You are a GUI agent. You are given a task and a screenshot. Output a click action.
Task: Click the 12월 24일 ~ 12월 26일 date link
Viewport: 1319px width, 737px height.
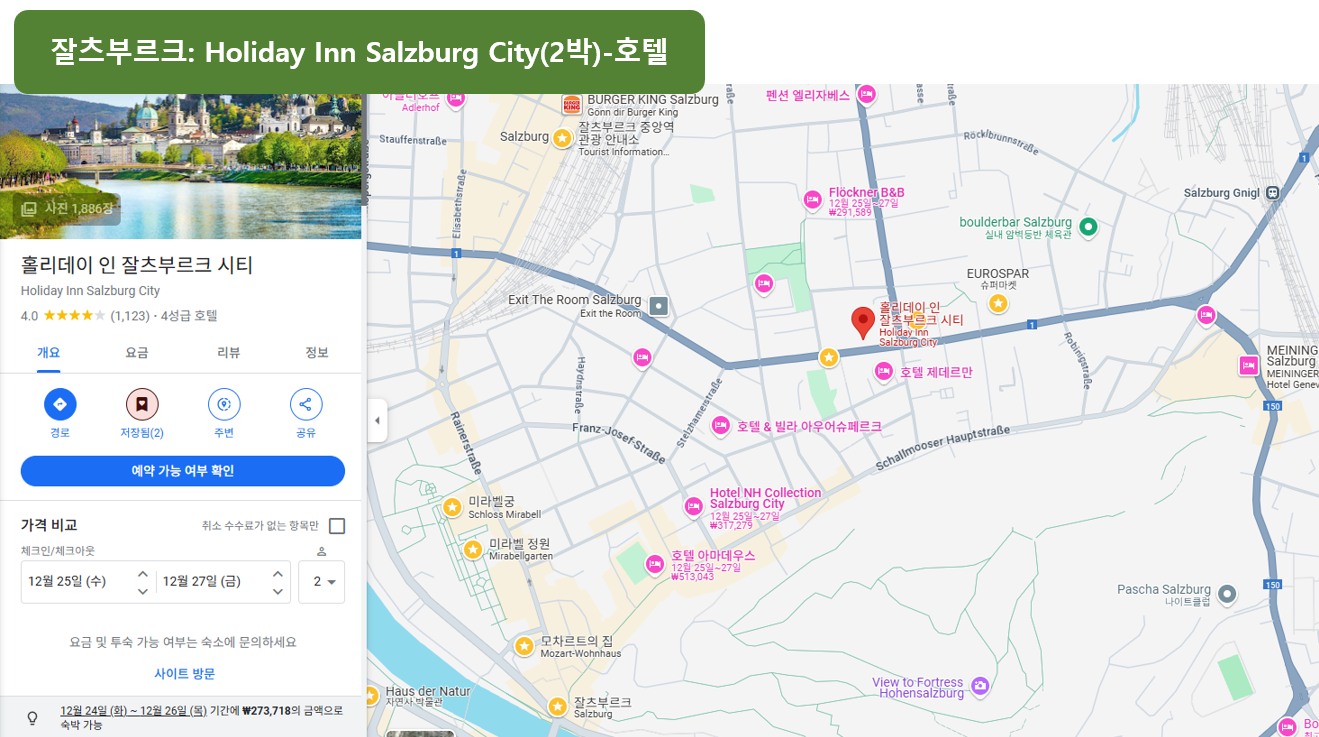coord(133,711)
